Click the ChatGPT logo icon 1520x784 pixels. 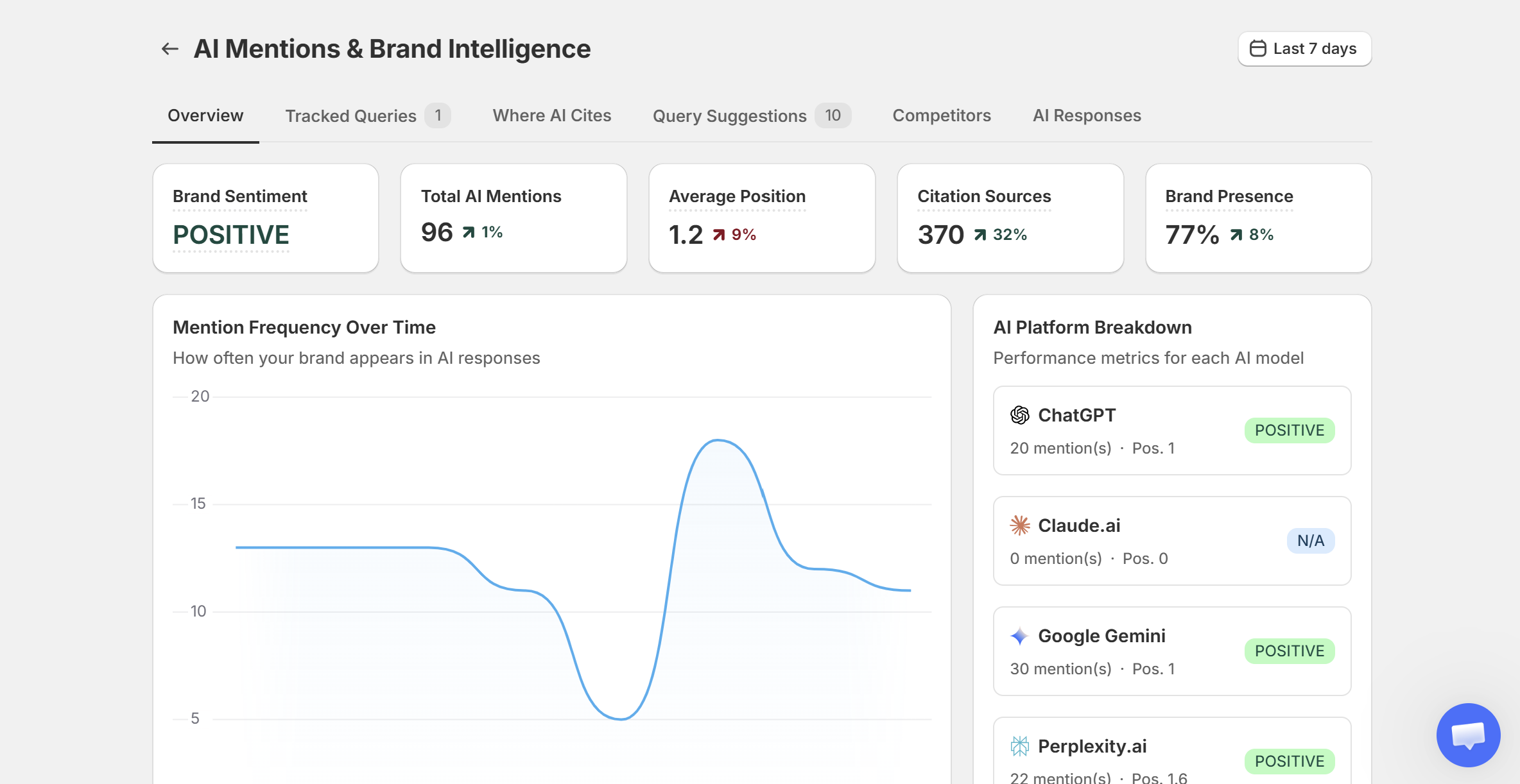point(1019,415)
